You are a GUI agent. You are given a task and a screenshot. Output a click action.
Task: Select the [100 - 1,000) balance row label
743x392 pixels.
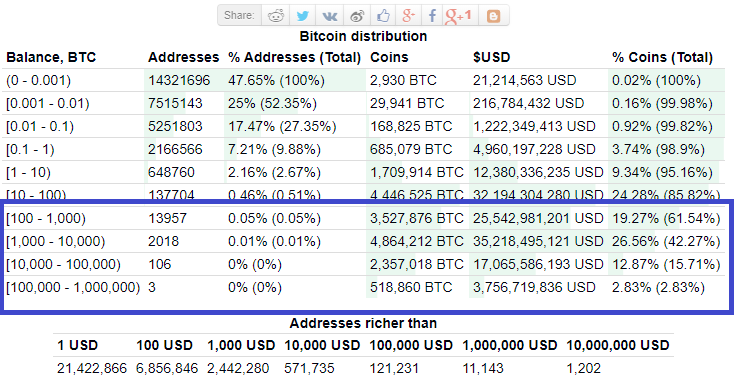tap(46, 219)
